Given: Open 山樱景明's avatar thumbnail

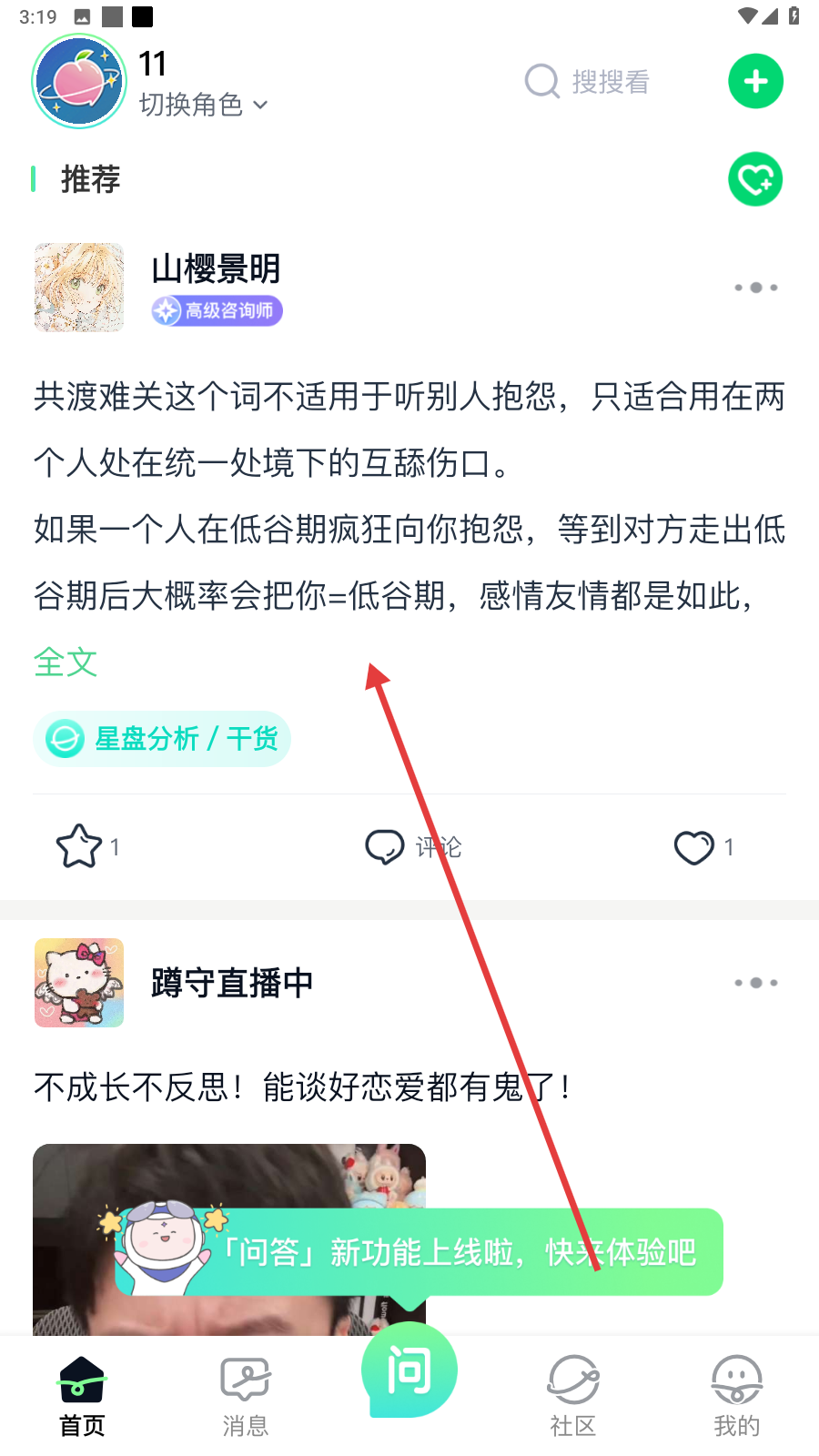Looking at the screenshot, I should 79,288.
